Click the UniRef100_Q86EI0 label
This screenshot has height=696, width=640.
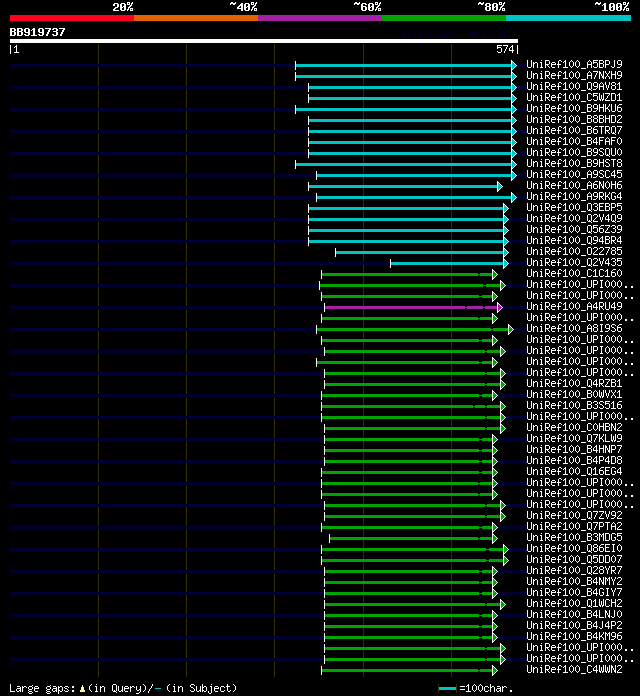[574, 549]
